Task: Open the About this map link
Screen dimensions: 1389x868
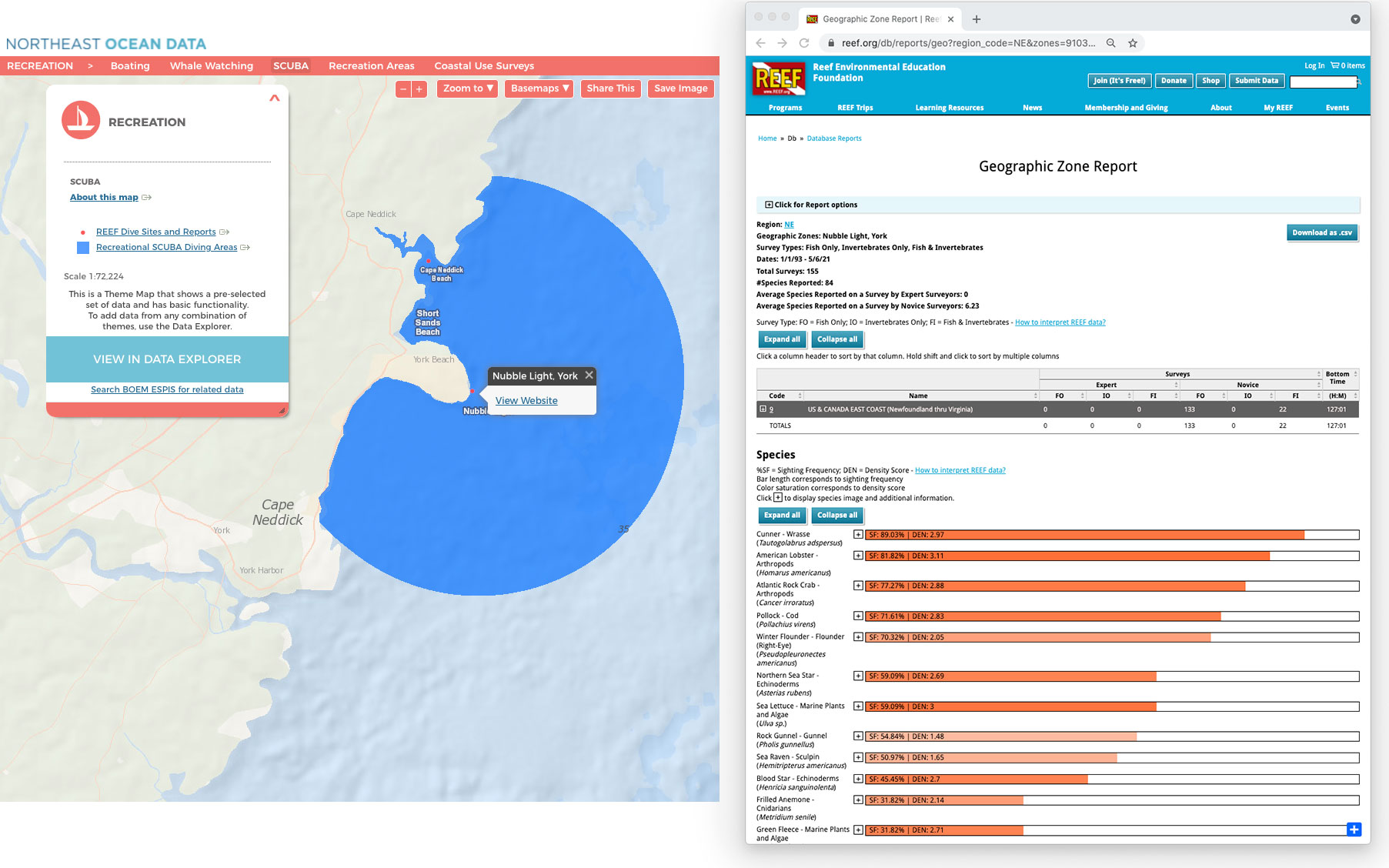Action: (104, 197)
